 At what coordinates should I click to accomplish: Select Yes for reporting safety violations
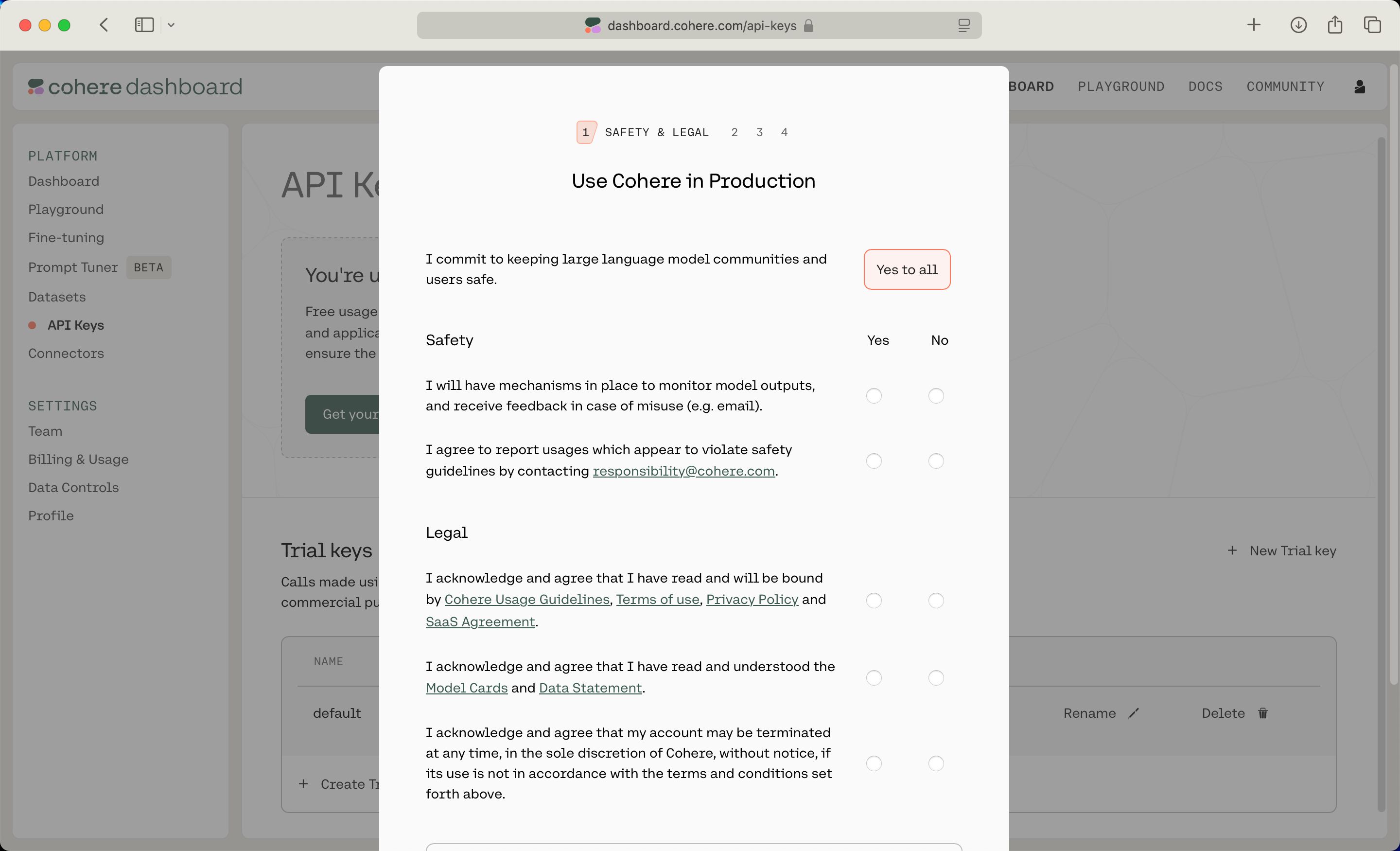[874, 460]
